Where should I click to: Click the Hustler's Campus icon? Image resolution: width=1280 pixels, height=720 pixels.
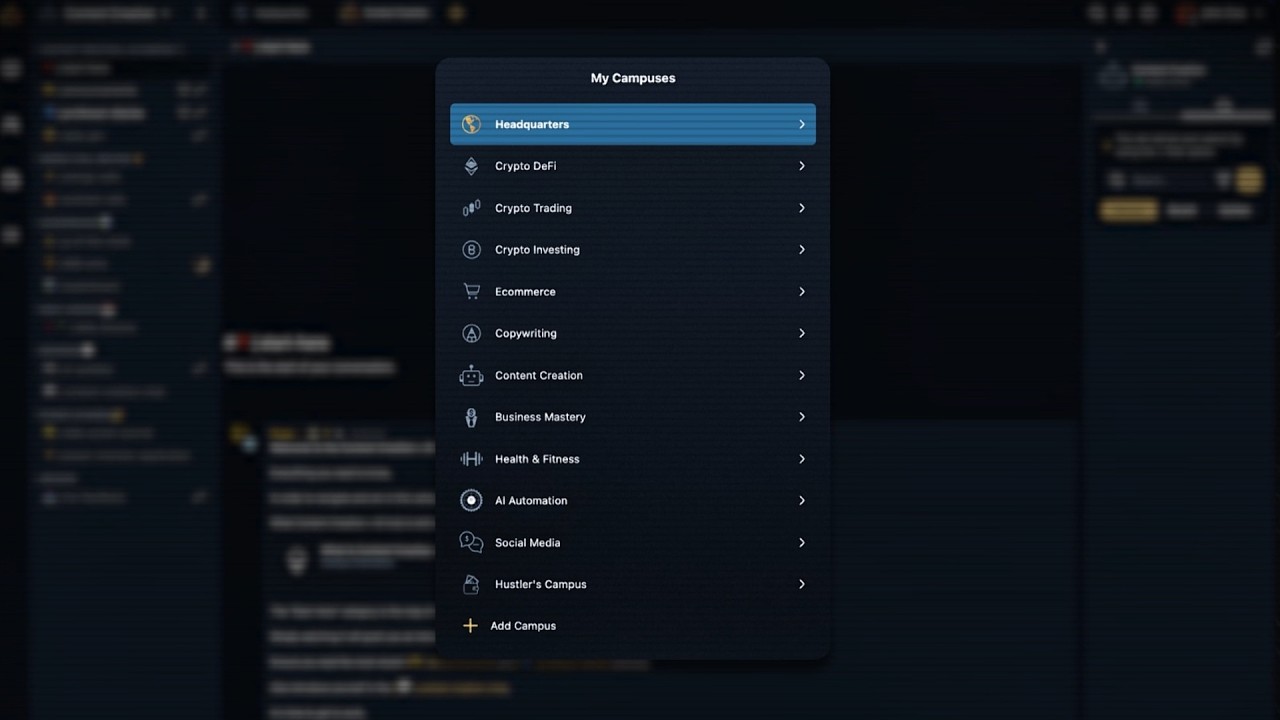[x=471, y=584]
